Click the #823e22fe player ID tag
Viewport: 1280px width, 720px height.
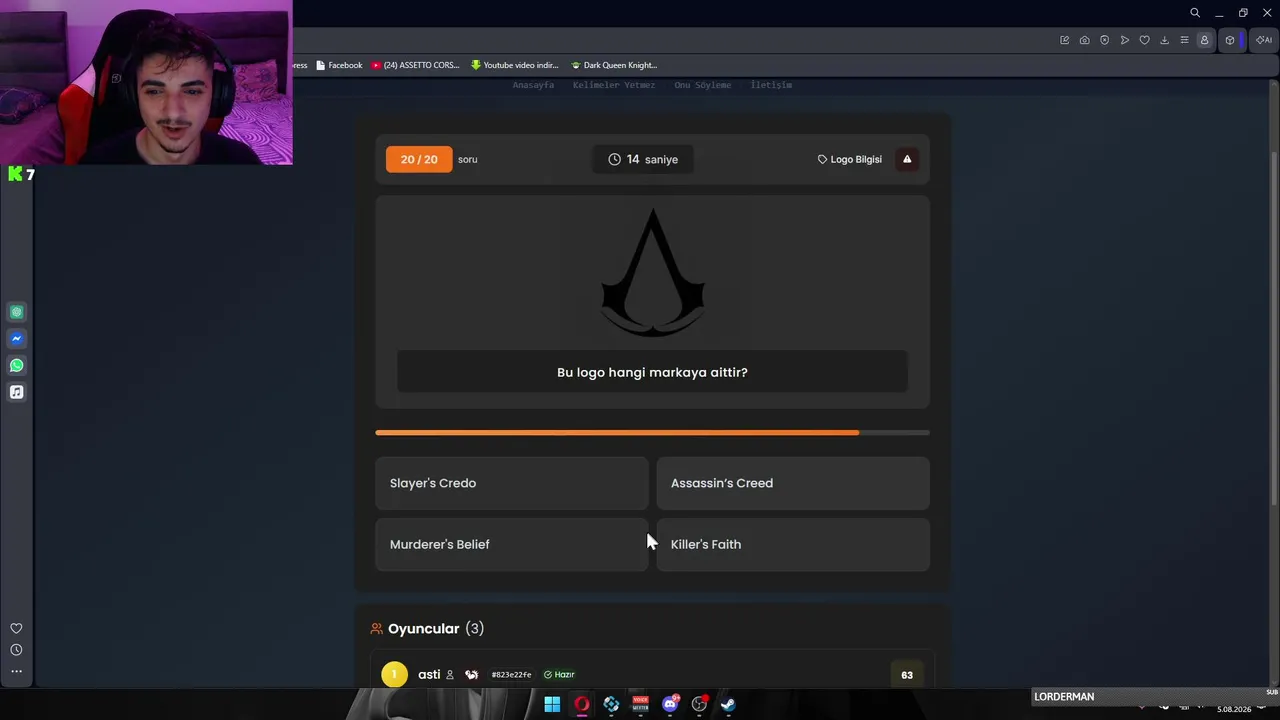pos(511,674)
